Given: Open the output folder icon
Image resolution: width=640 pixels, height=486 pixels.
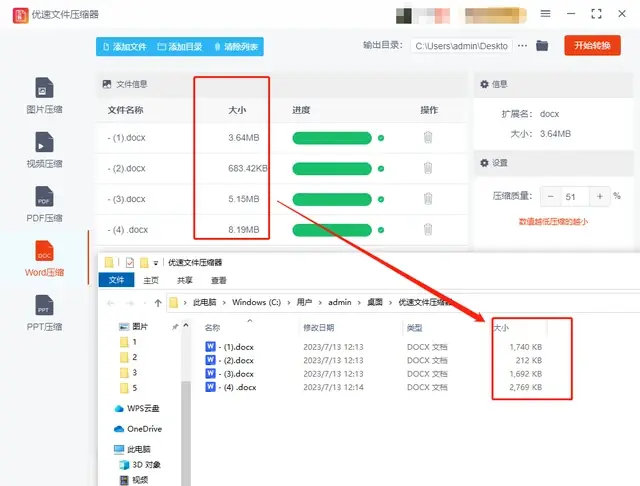Looking at the screenshot, I should click(x=542, y=46).
